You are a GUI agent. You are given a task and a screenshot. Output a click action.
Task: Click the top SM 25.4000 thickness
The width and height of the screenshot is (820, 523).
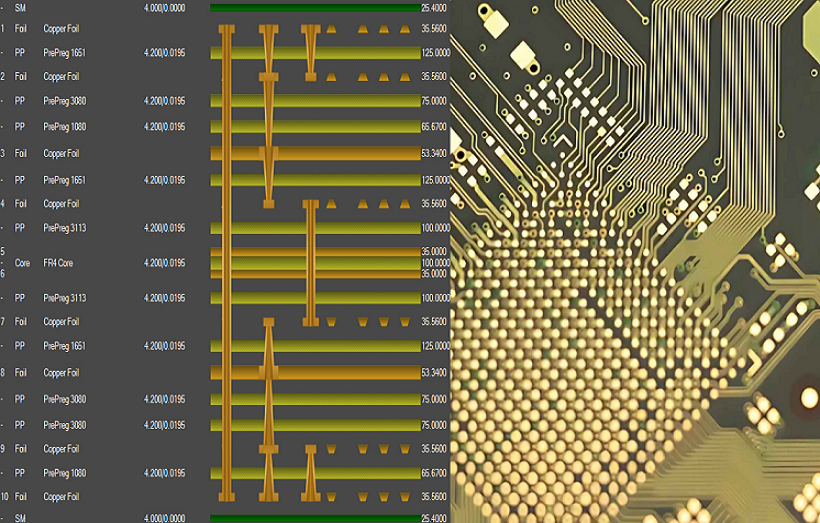(434, 8)
